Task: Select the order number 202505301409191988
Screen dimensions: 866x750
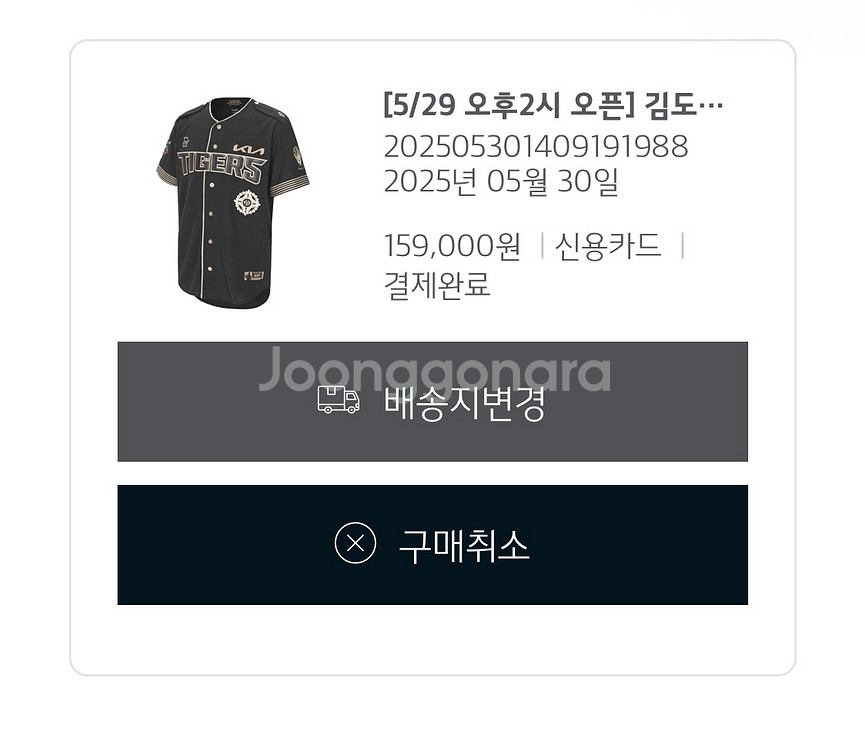Action: coord(536,146)
